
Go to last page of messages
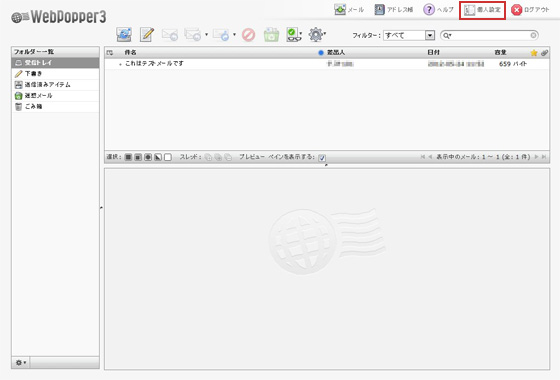click(544, 157)
